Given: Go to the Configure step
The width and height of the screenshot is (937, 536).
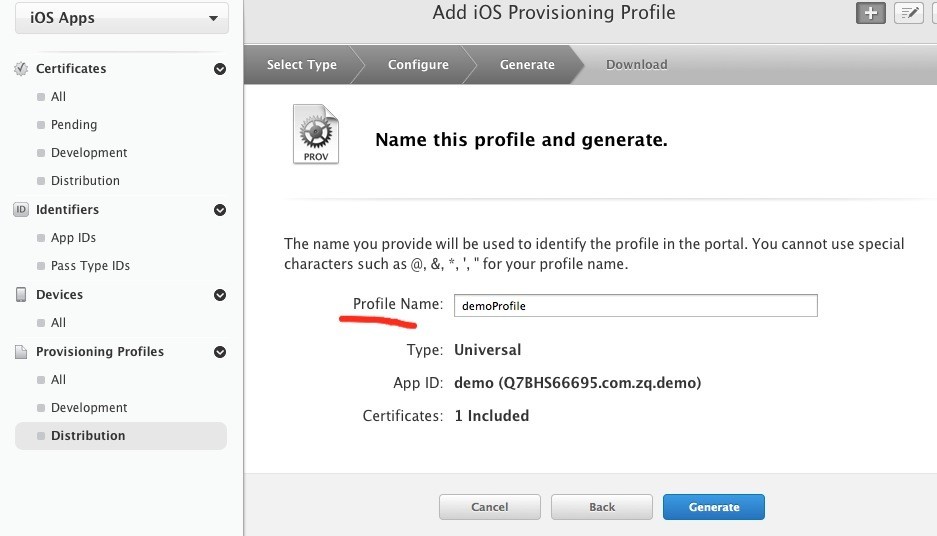Looking at the screenshot, I should (418, 65).
